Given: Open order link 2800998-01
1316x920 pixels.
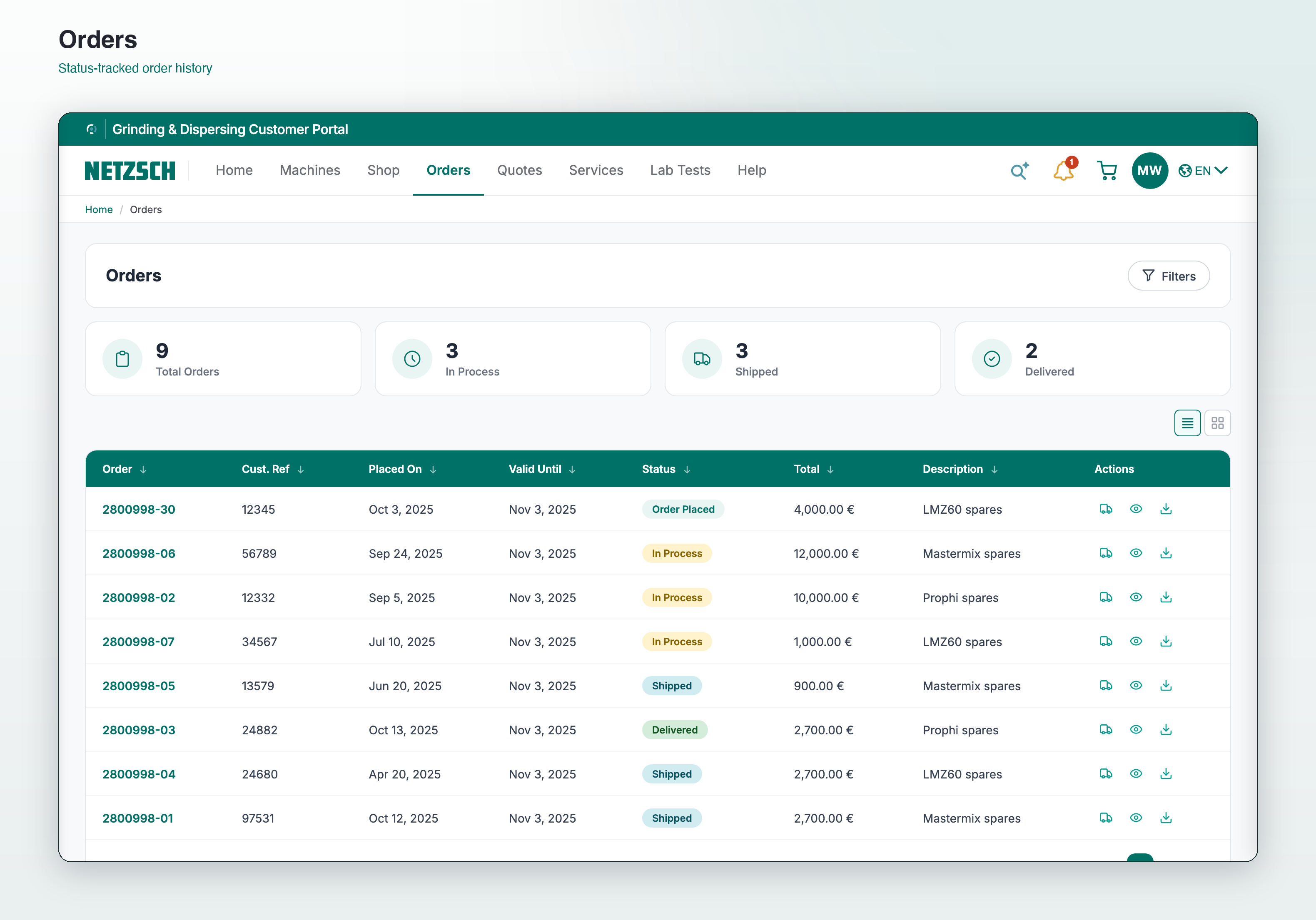Looking at the screenshot, I should point(137,818).
